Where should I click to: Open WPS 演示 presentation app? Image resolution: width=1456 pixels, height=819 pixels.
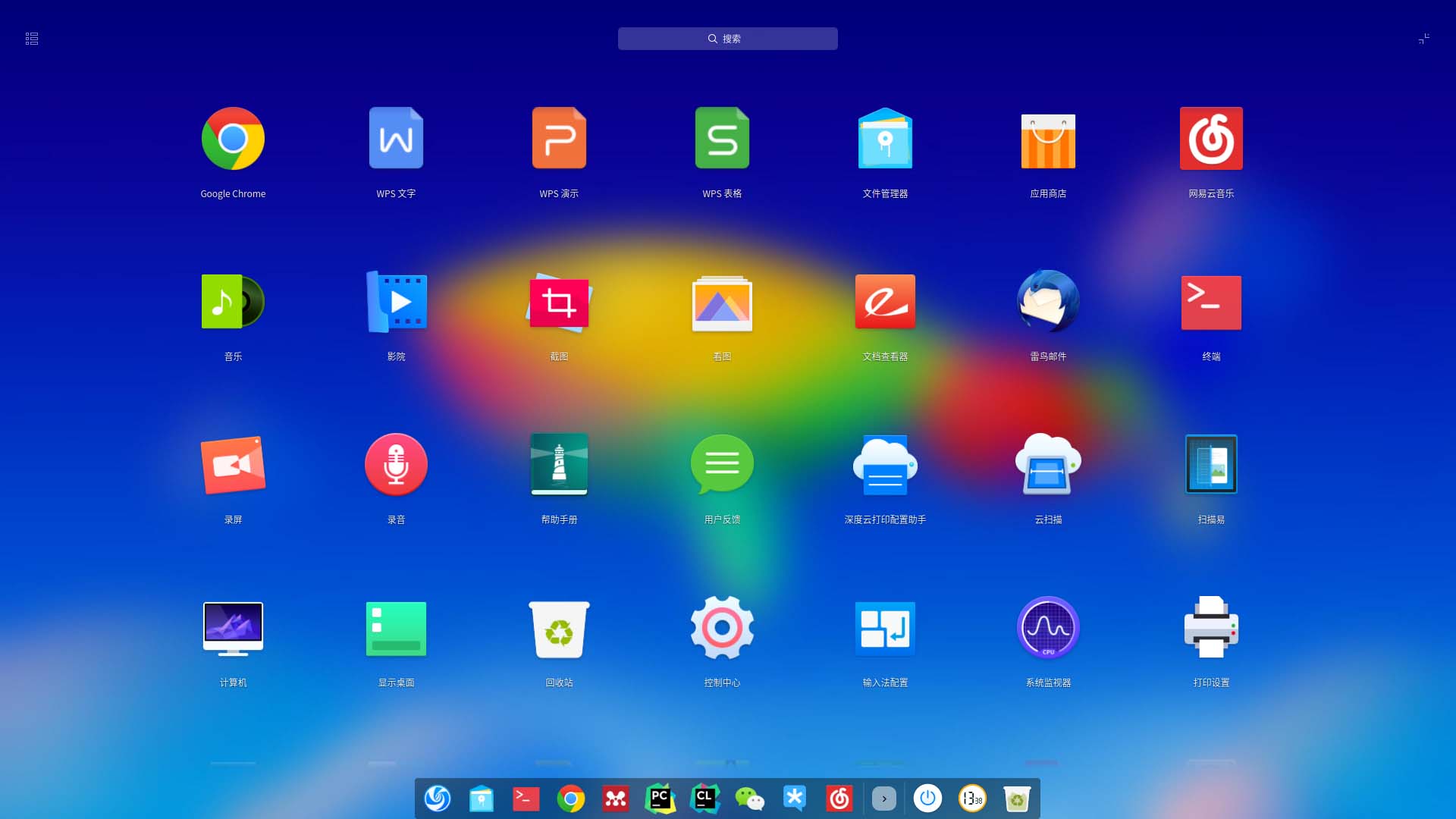[x=559, y=139]
